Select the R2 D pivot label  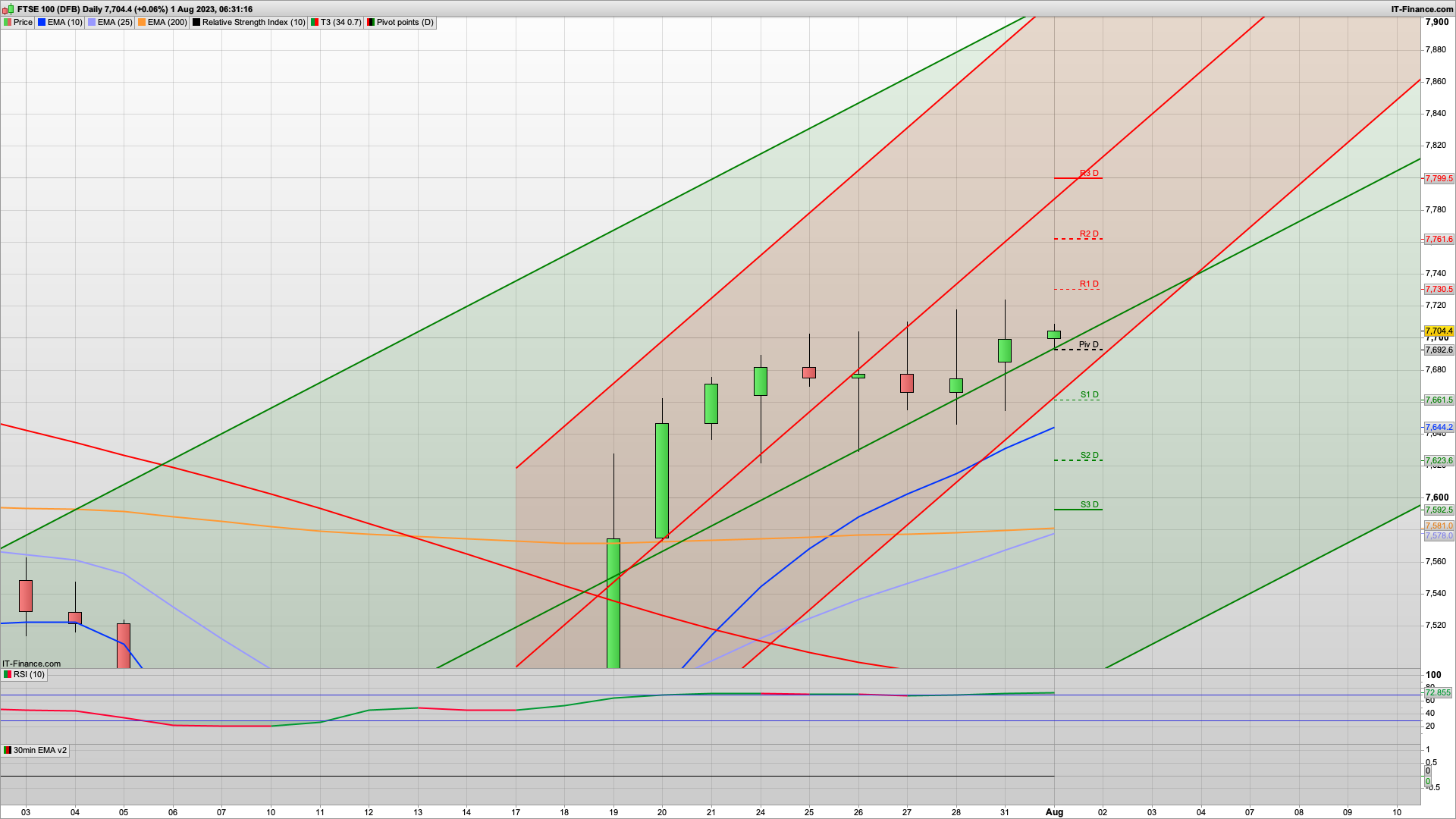pyautogui.click(x=1089, y=234)
